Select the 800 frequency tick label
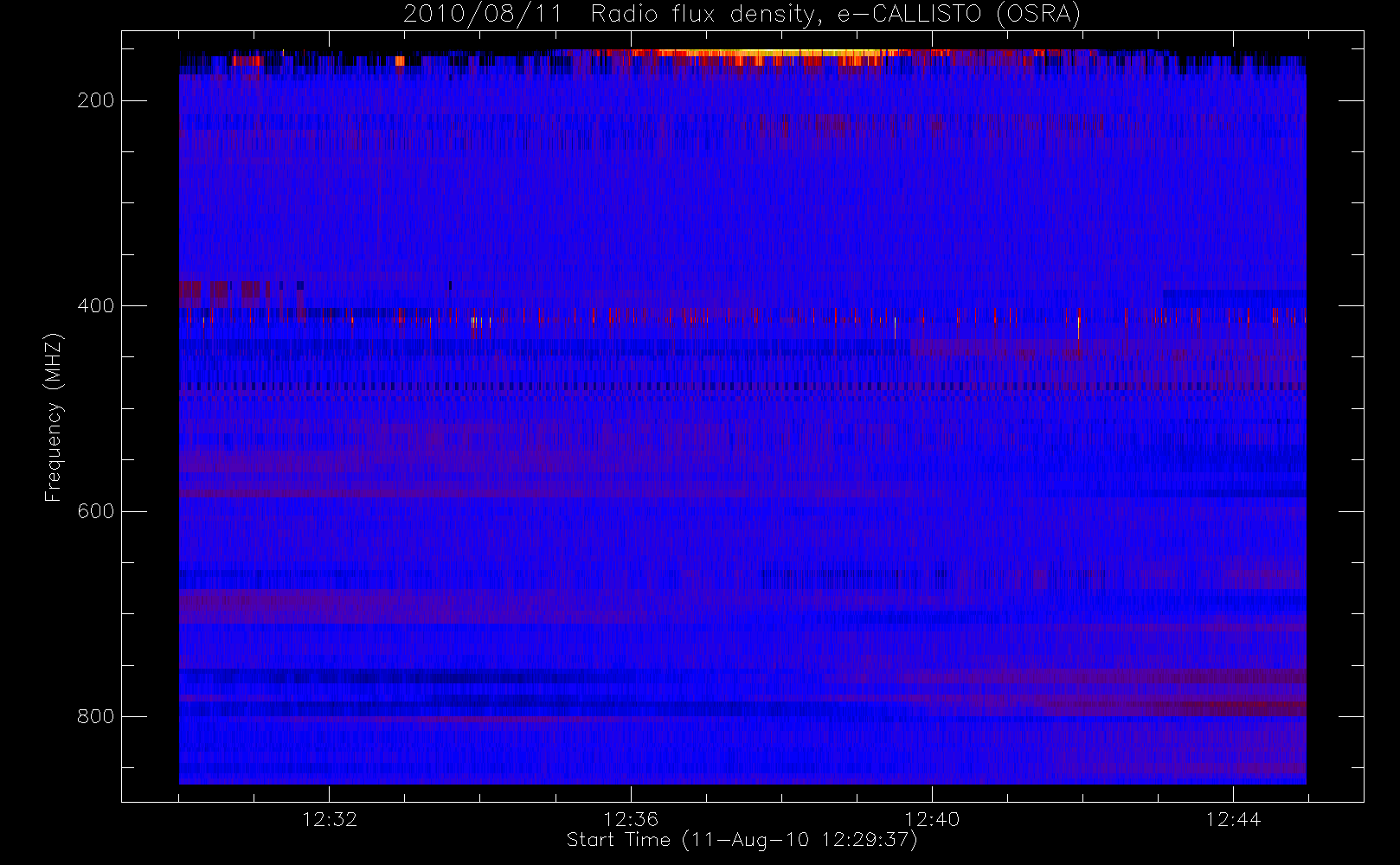Image resolution: width=1400 pixels, height=865 pixels. (x=95, y=716)
